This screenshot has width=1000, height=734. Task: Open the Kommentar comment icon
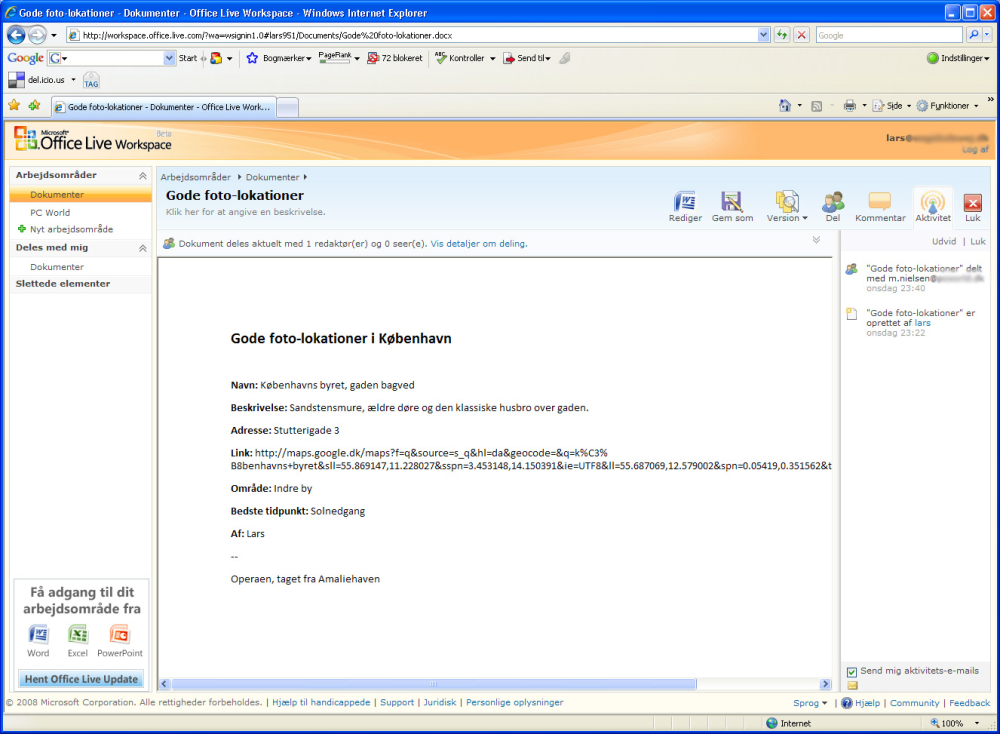tap(880, 203)
